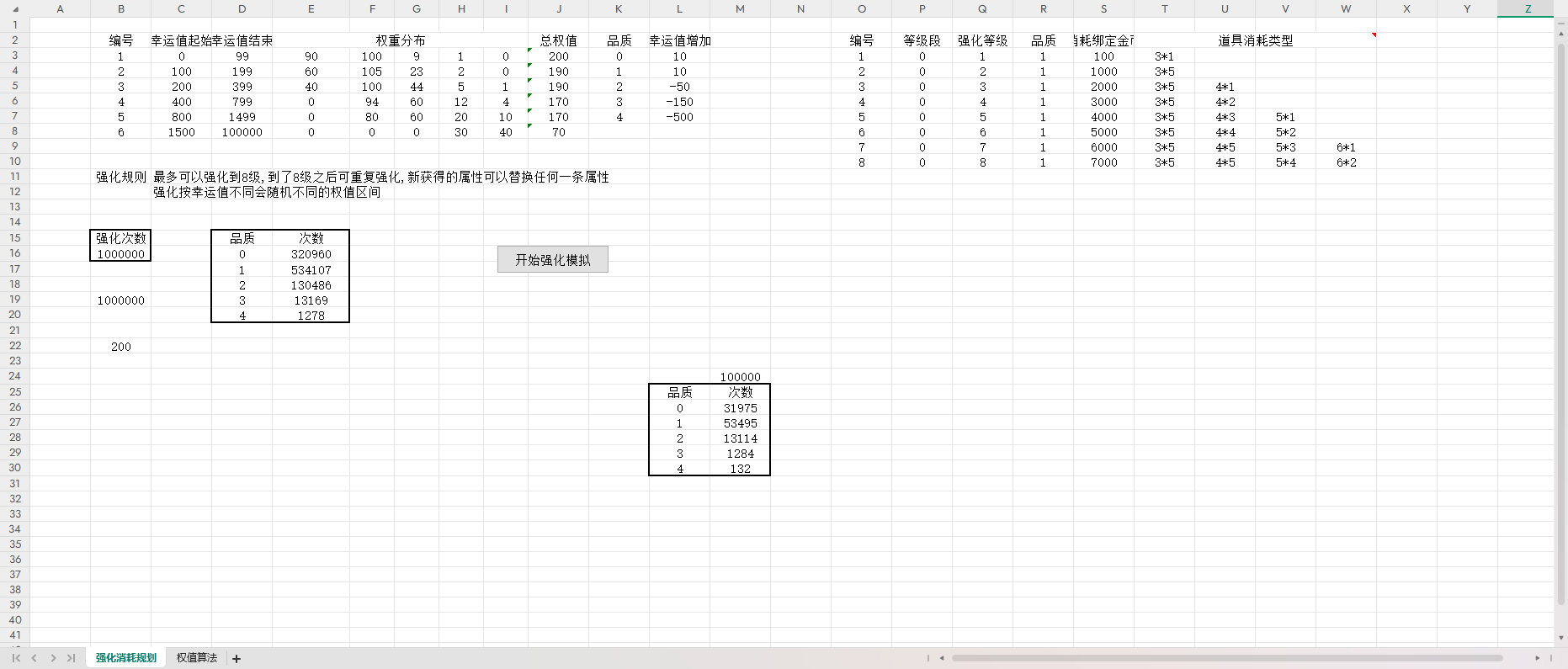Select cell with value 7000 in column S
The width and height of the screenshot is (1568, 669).
point(1103,162)
